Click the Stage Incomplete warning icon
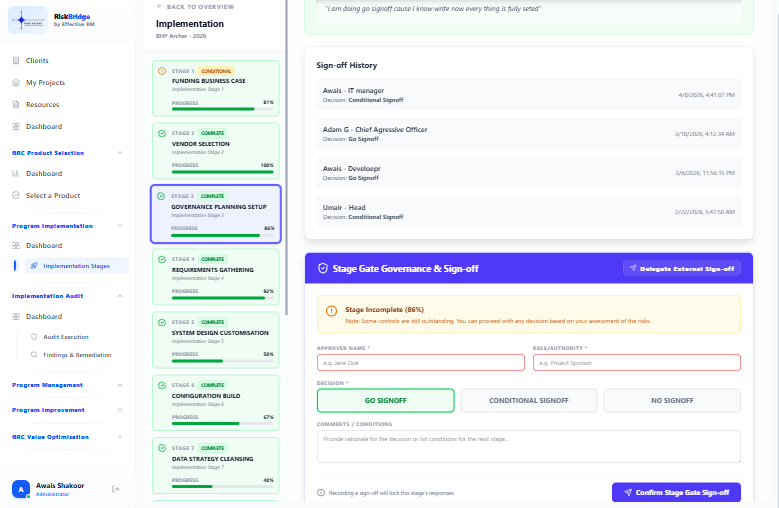 331,311
